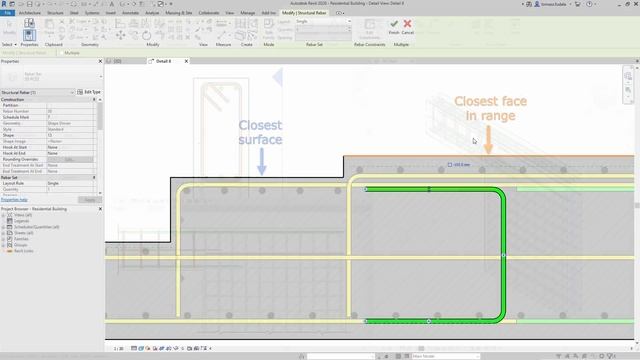
Task: Switch to the Manage ribbon tab
Action: coord(247,13)
